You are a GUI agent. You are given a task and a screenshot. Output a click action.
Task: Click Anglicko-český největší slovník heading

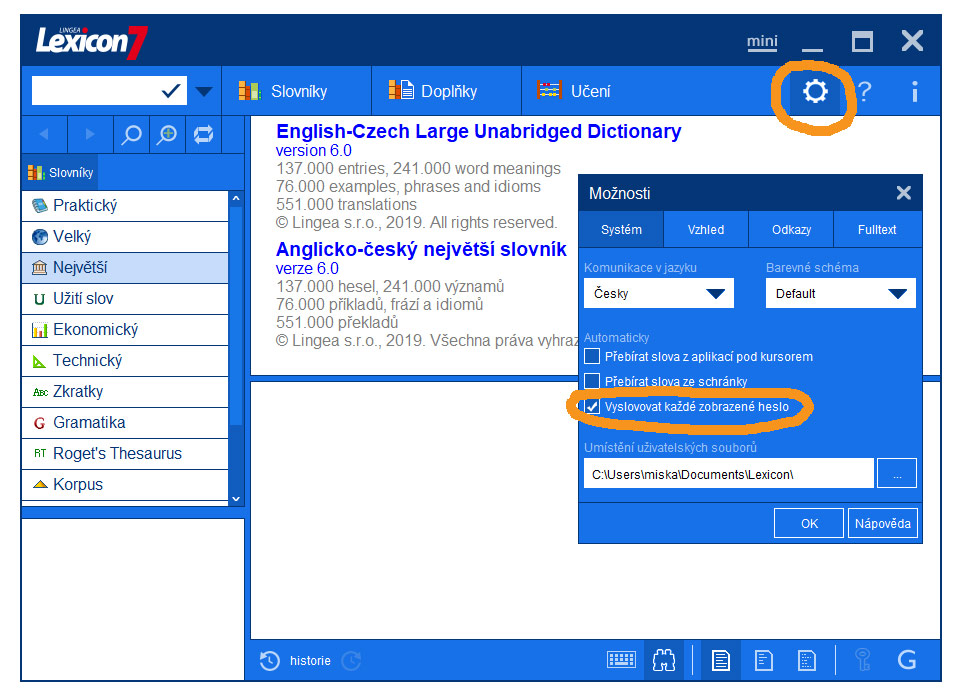(x=421, y=249)
